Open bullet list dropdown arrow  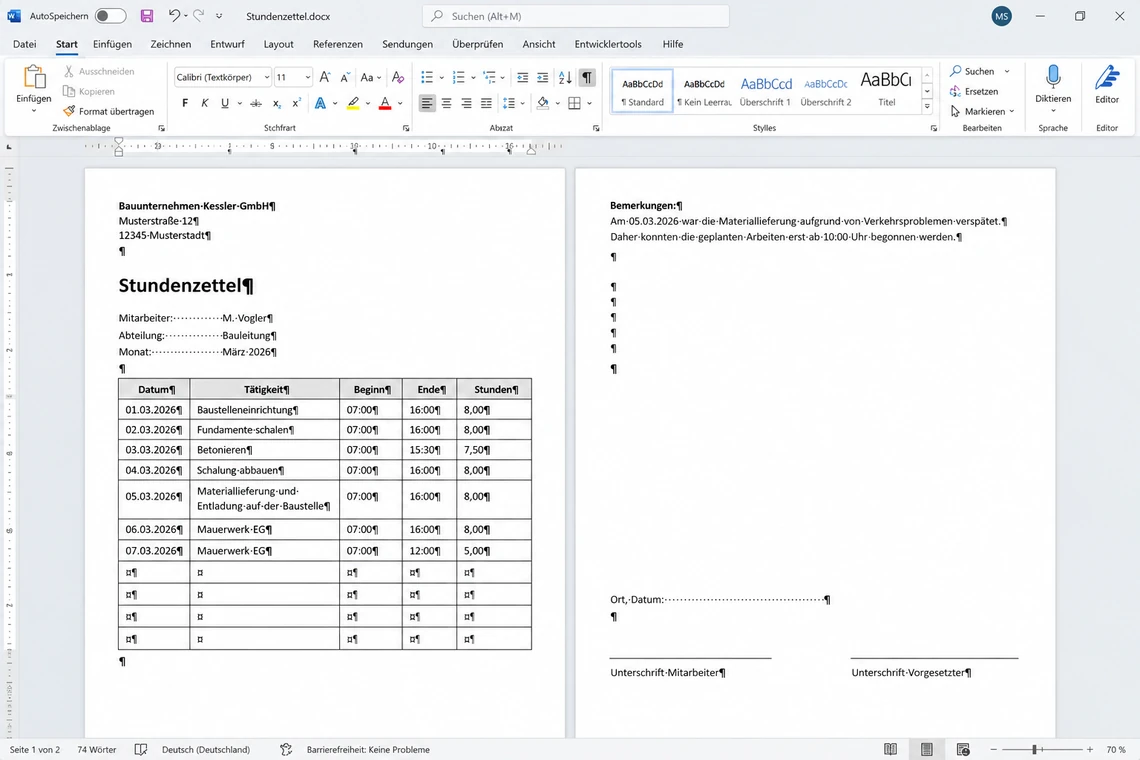(441, 77)
